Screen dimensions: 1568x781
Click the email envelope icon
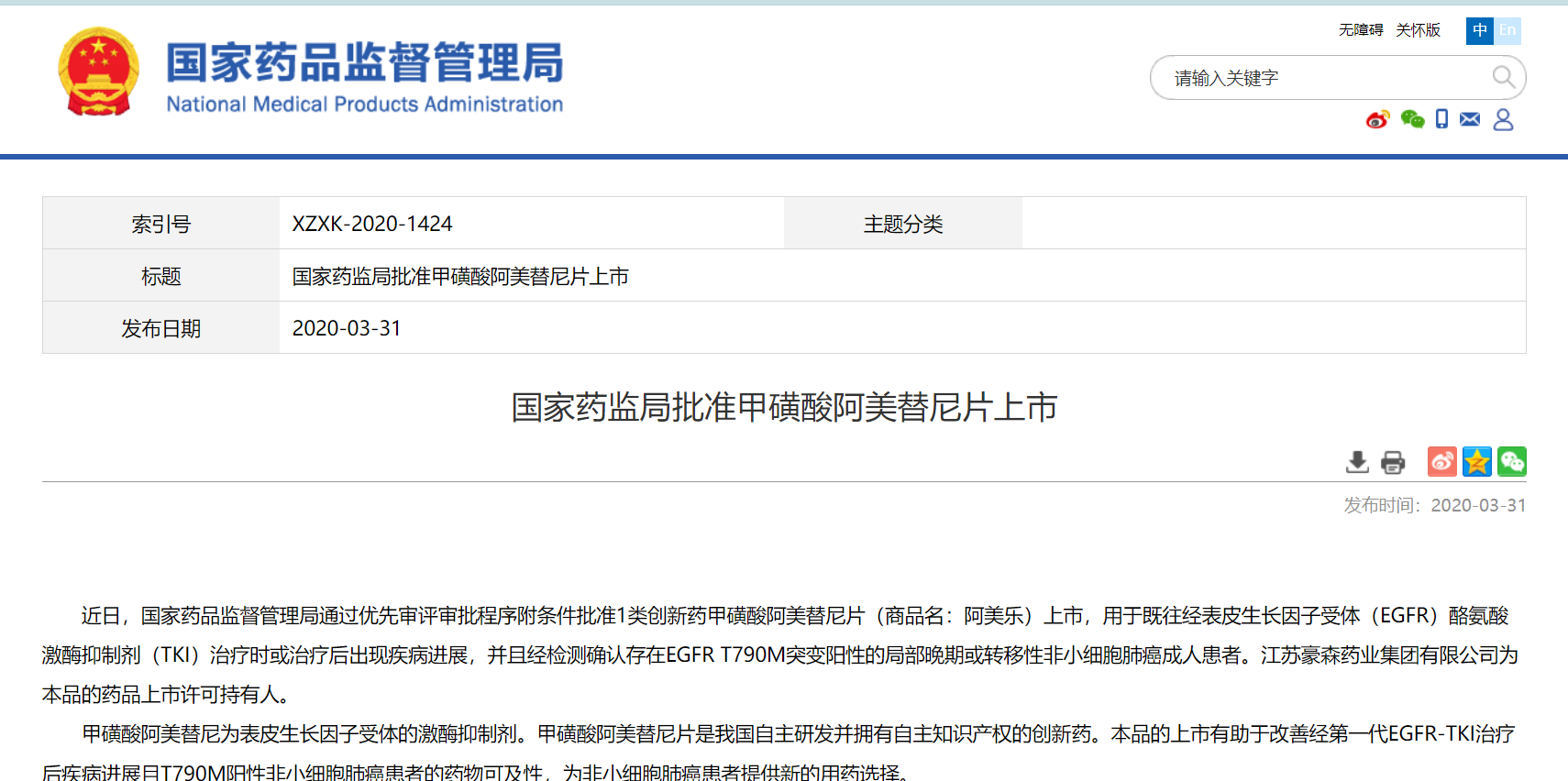tap(1470, 119)
